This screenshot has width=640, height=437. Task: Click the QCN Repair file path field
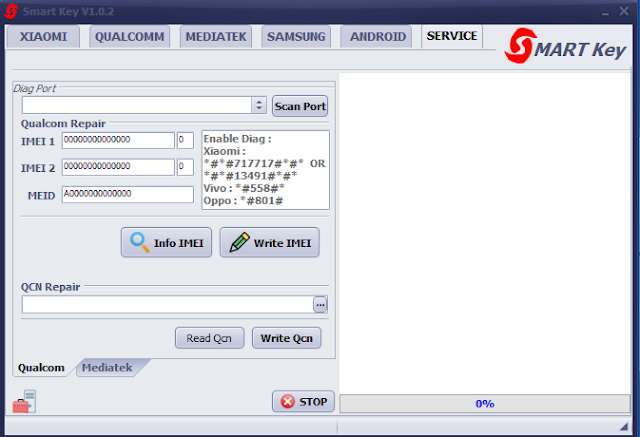click(168, 304)
